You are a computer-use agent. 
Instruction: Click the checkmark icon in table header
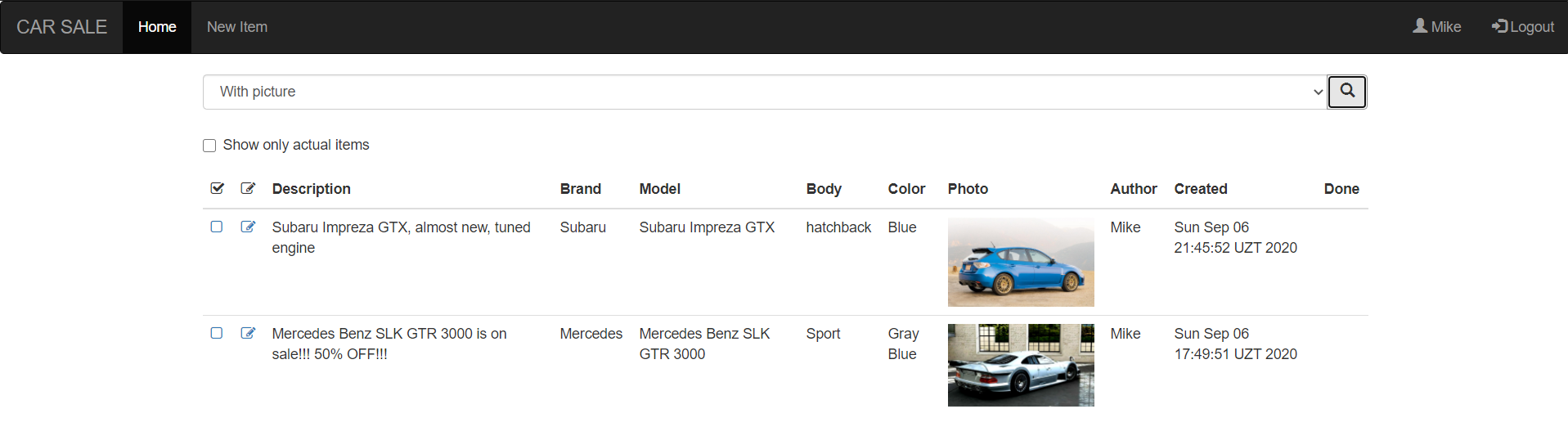pos(217,188)
